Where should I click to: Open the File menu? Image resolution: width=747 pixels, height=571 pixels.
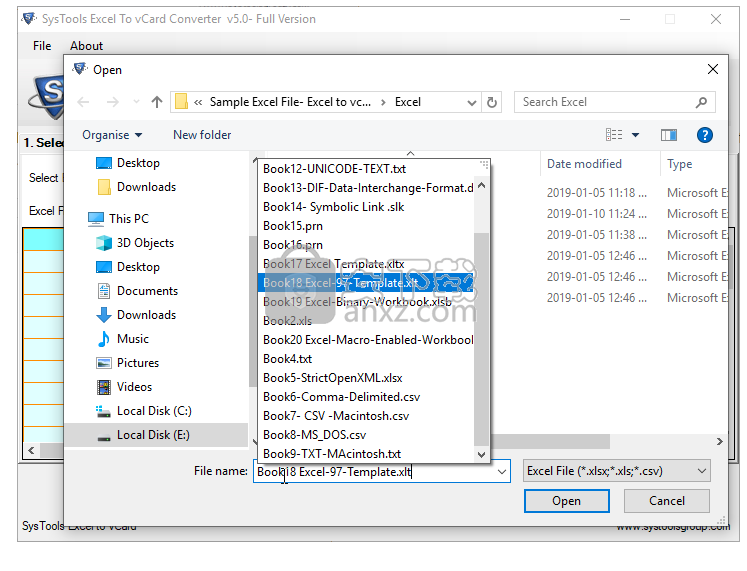[42, 46]
